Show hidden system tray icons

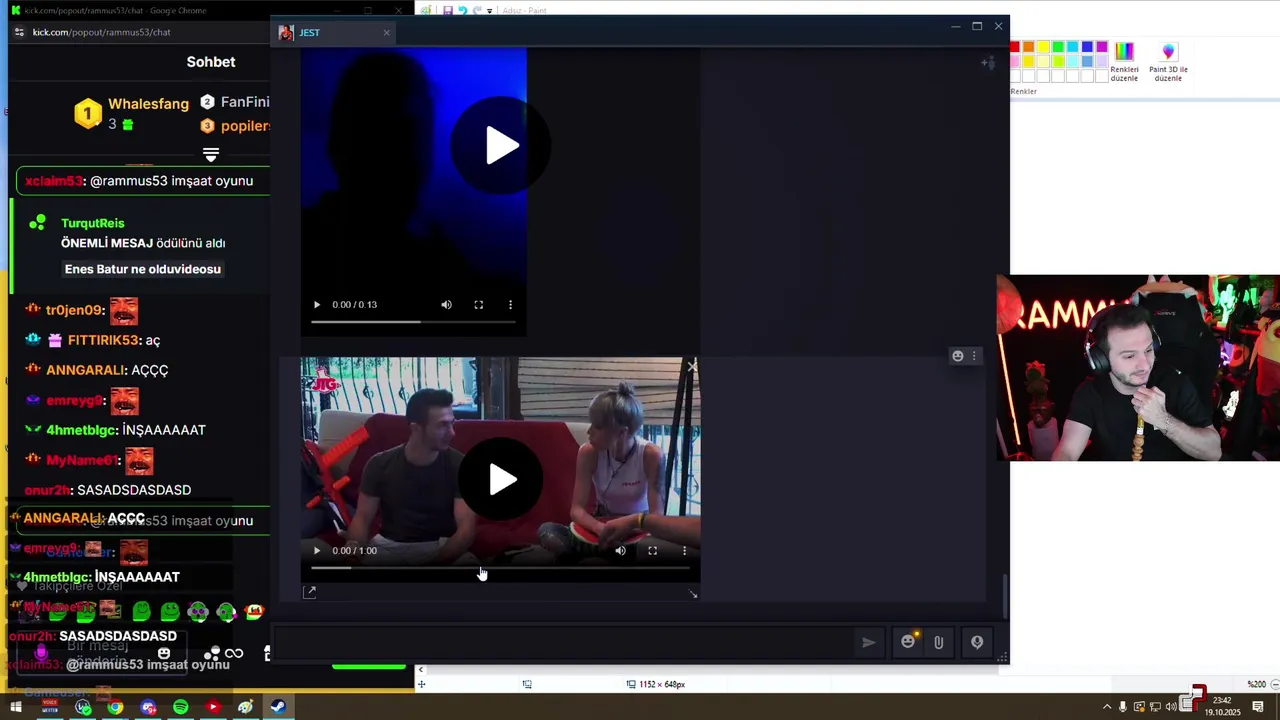1106,707
